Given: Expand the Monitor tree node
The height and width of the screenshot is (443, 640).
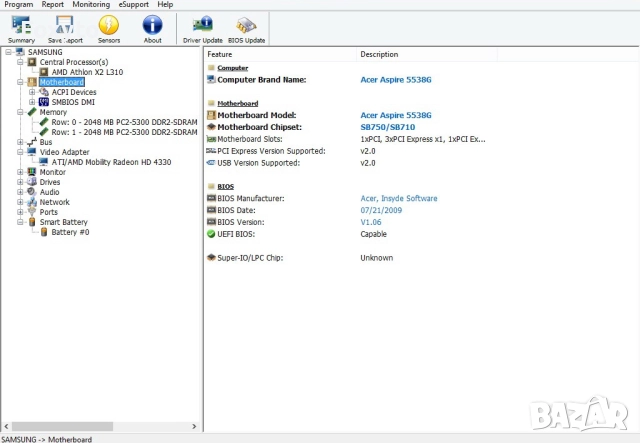Looking at the screenshot, I should click(20, 172).
